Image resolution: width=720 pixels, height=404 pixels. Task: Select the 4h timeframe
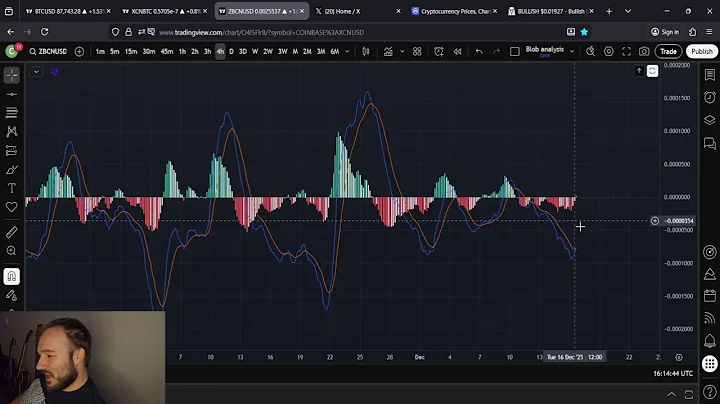coord(220,51)
